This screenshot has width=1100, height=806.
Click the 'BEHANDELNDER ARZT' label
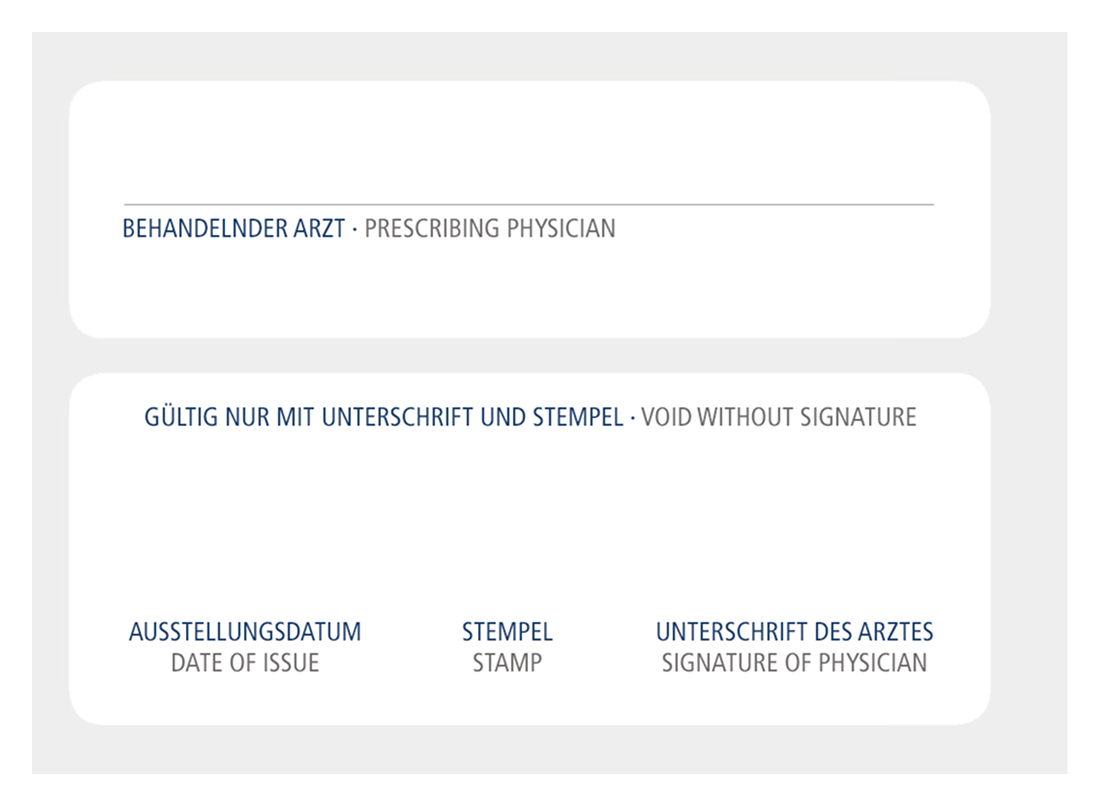234,229
